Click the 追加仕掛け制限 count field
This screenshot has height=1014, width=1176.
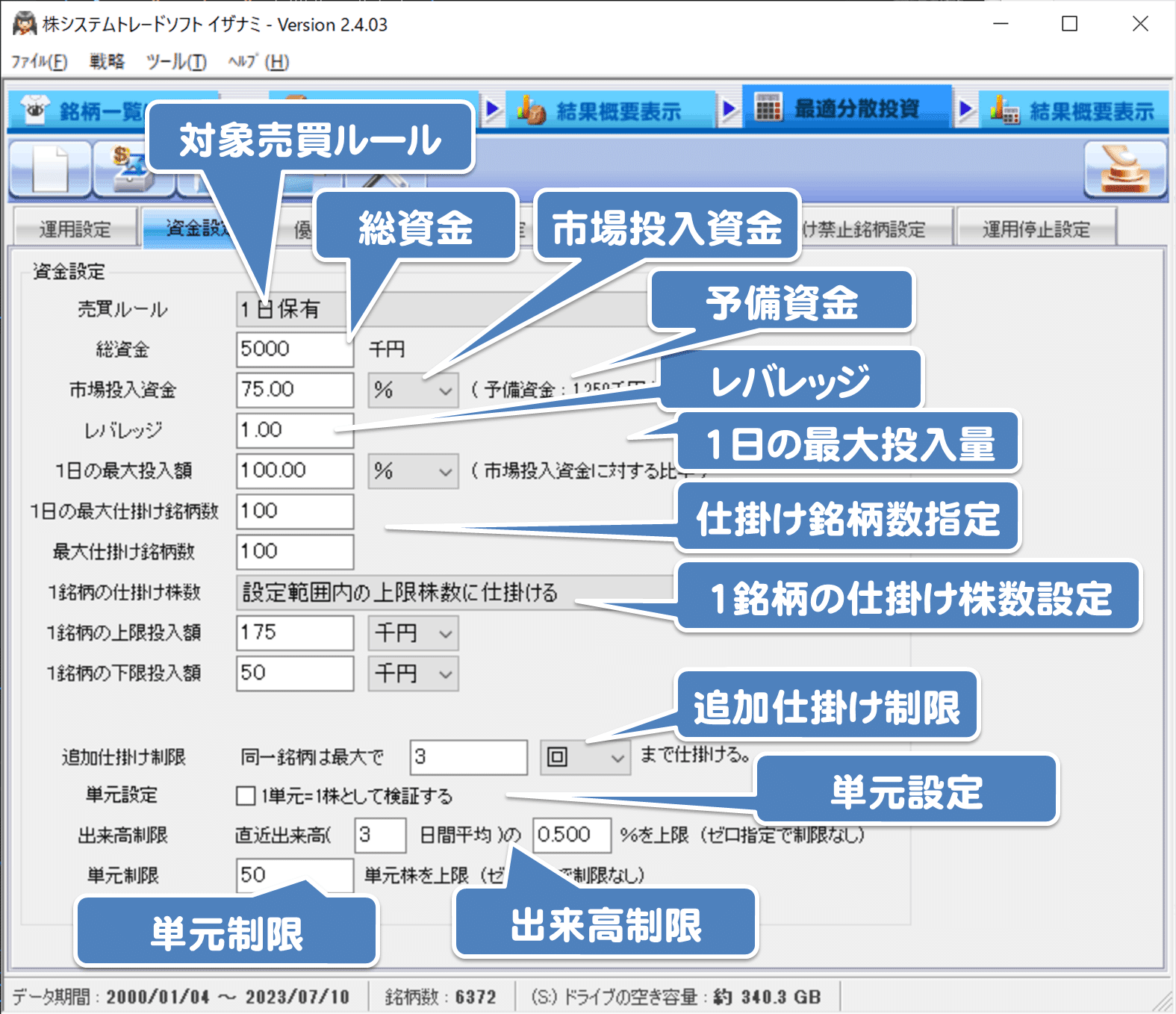coord(469,757)
